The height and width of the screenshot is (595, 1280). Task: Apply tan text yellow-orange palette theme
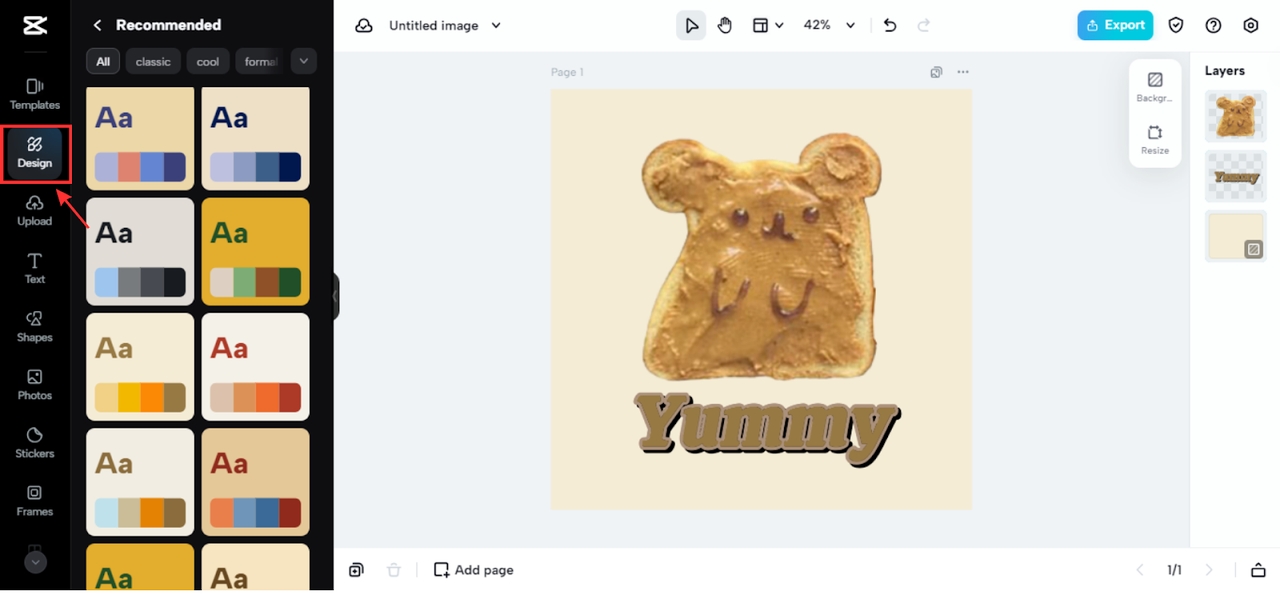point(140,367)
